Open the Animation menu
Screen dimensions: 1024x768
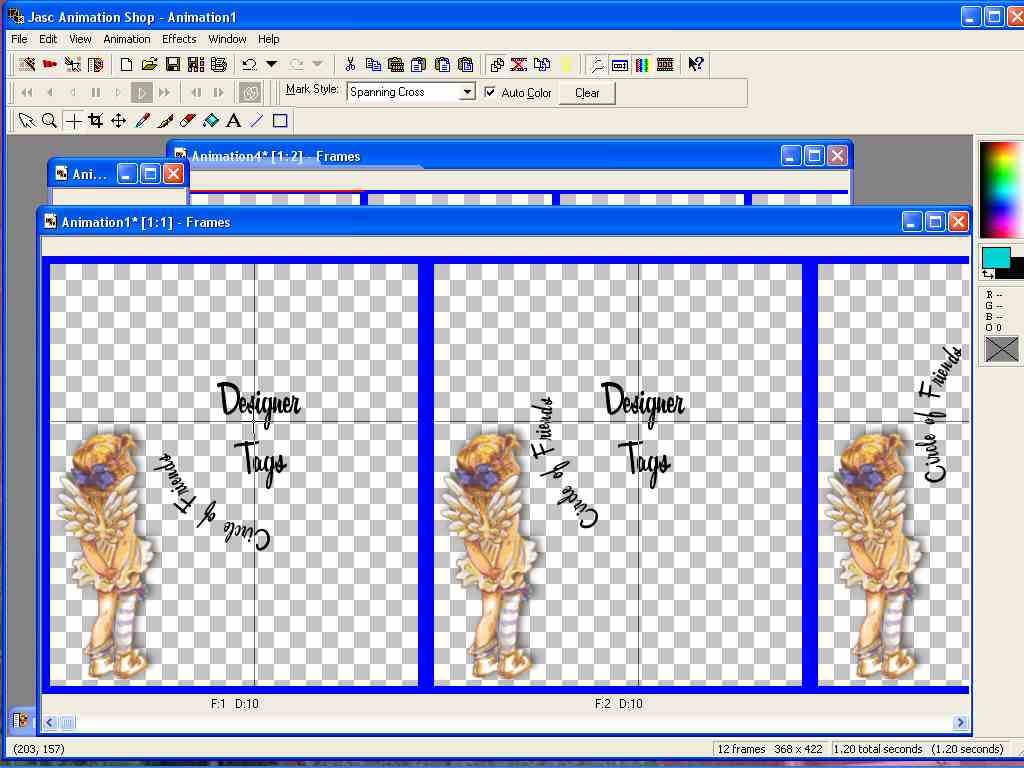(127, 39)
